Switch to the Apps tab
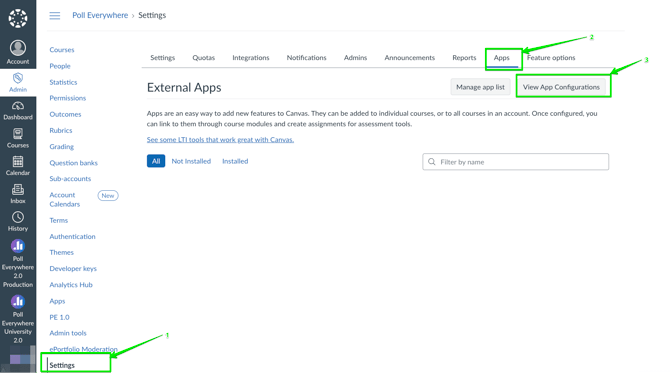Image resolution: width=670 pixels, height=374 pixels. pos(502,58)
